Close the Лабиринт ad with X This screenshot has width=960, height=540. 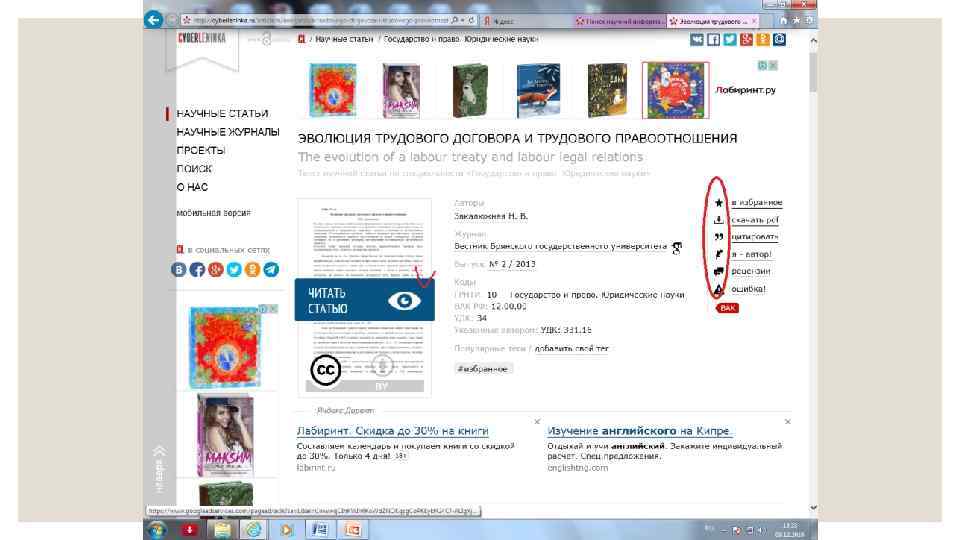537,422
